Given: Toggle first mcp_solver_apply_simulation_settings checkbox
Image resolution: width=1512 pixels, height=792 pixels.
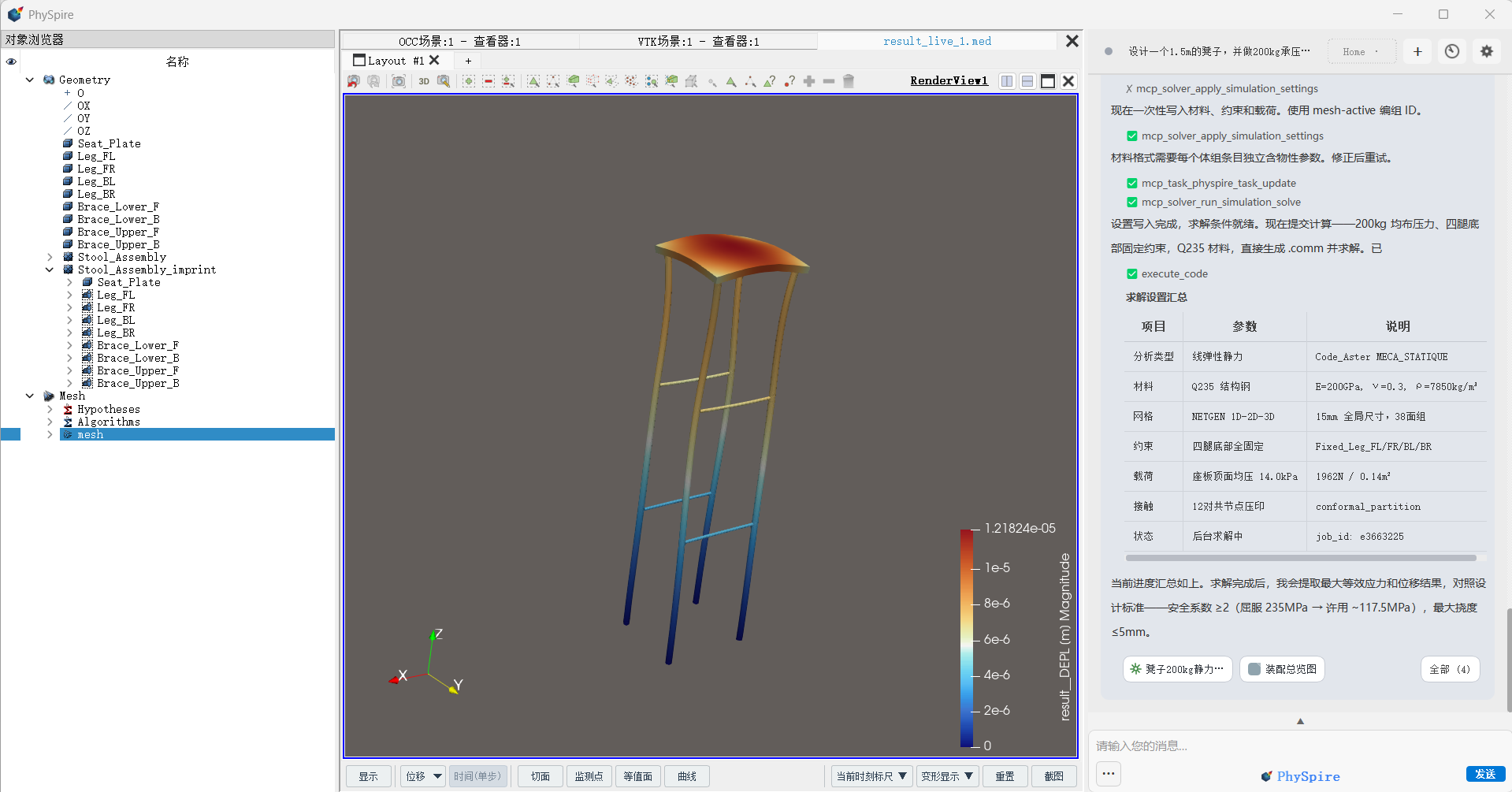Looking at the screenshot, I should (x=1132, y=136).
